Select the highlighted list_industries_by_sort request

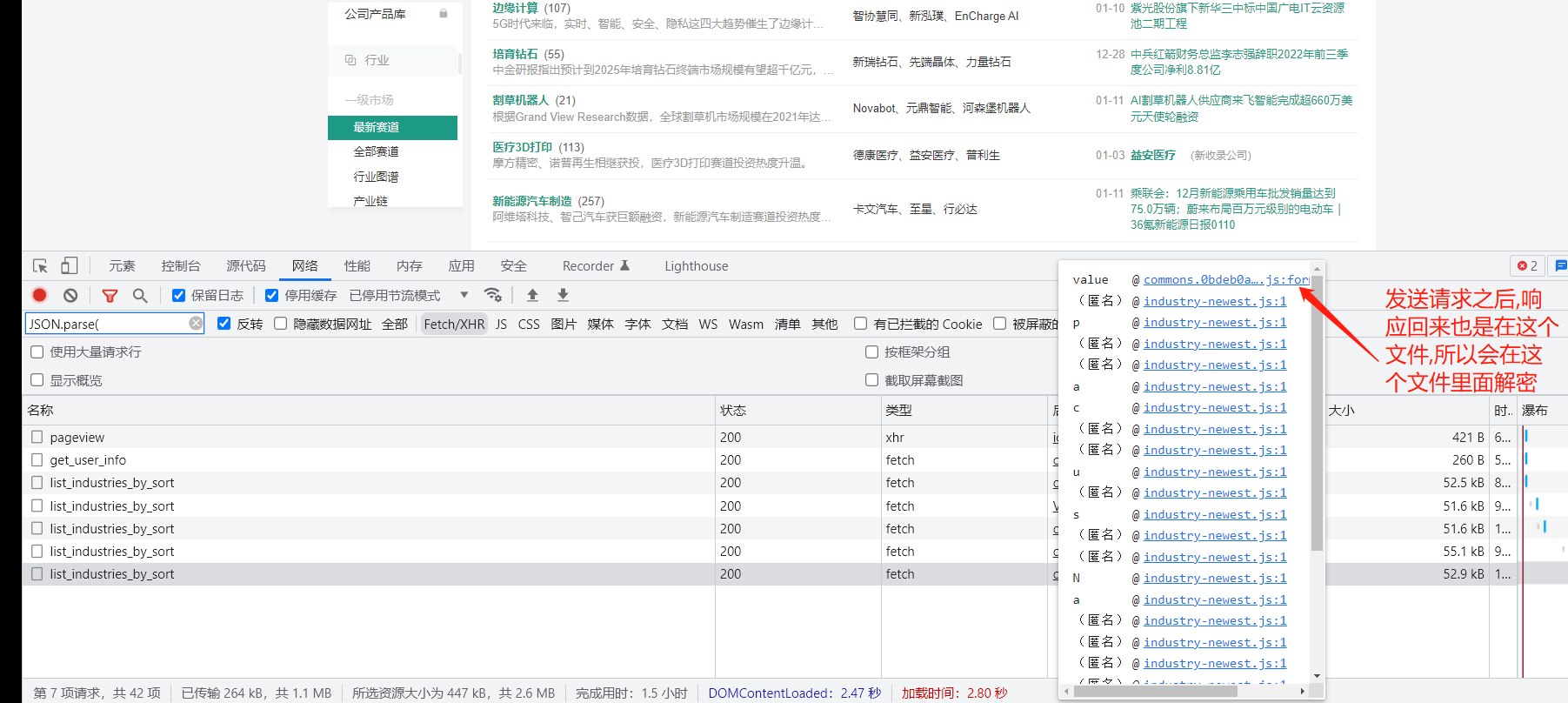(112, 574)
